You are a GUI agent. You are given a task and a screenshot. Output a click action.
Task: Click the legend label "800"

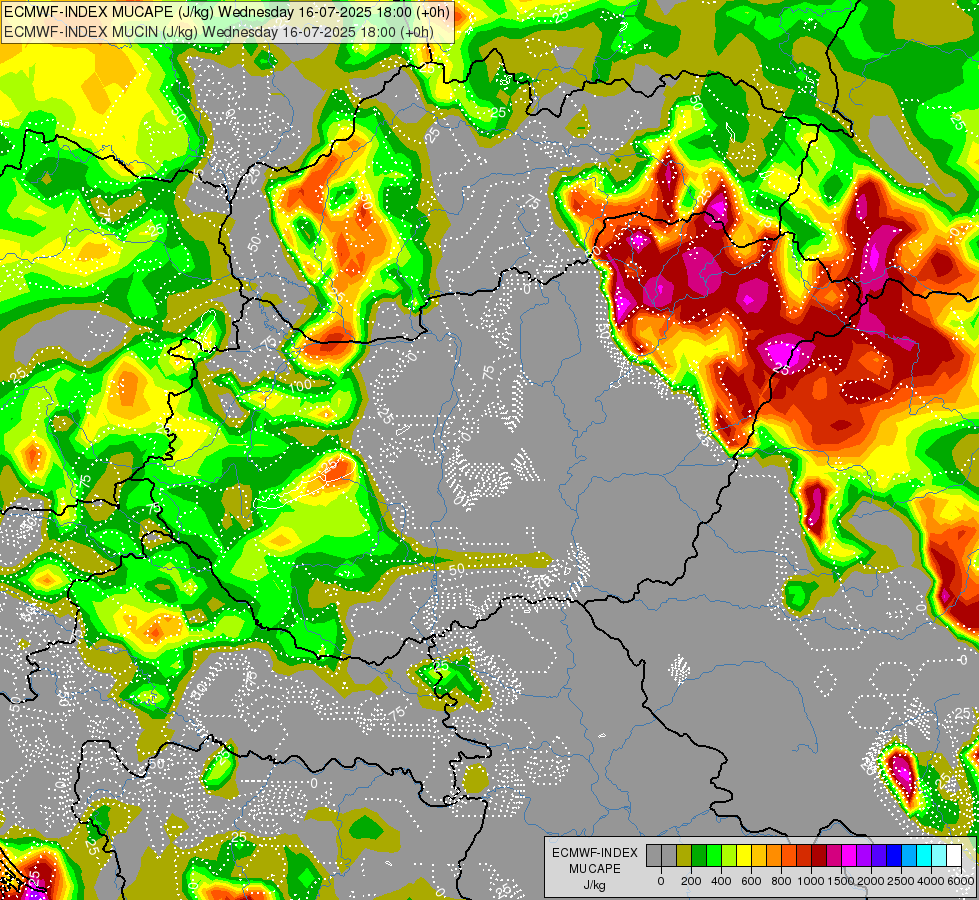pos(781,881)
